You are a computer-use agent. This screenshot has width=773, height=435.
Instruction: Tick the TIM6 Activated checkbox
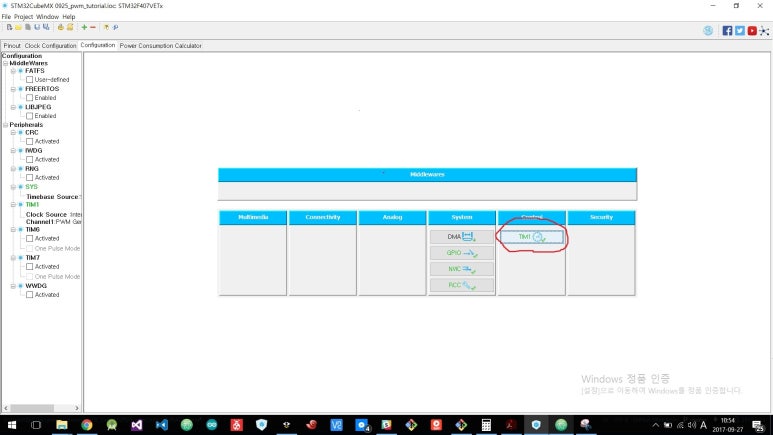[30, 239]
